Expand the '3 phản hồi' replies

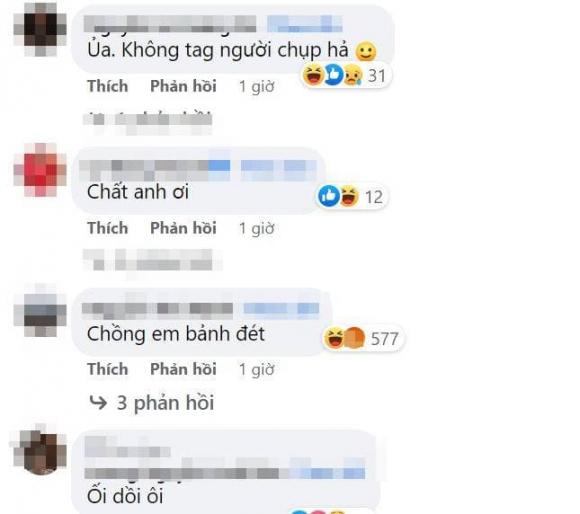[152, 403]
